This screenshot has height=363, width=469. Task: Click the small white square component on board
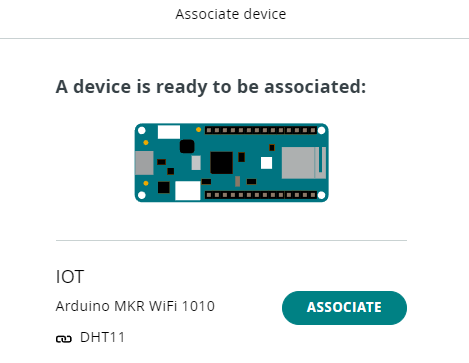pos(266,163)
